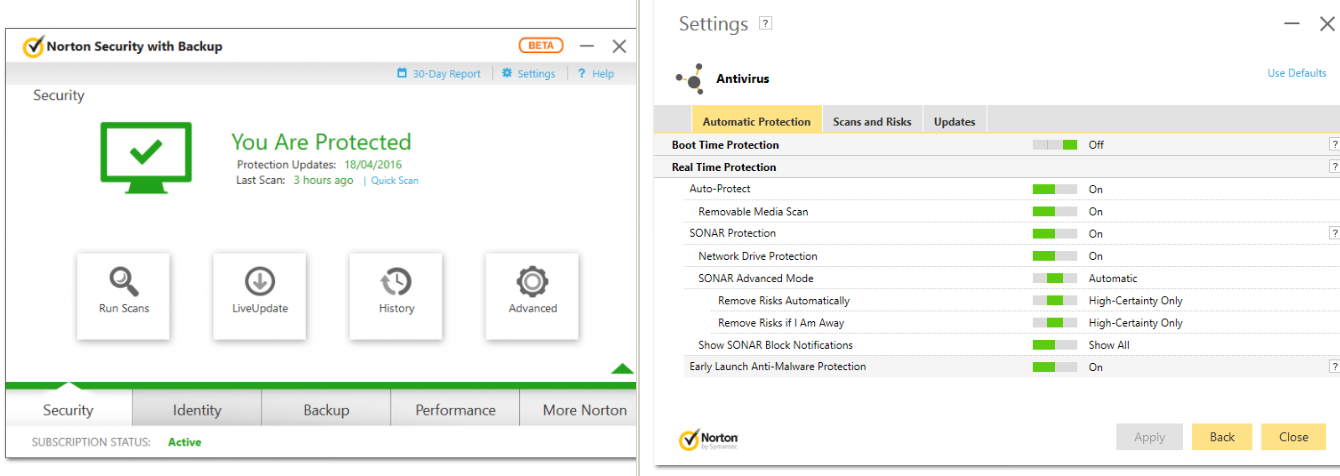Toggle SONAR Protection switch
1340x476 pixels.
pos(1055,233)
